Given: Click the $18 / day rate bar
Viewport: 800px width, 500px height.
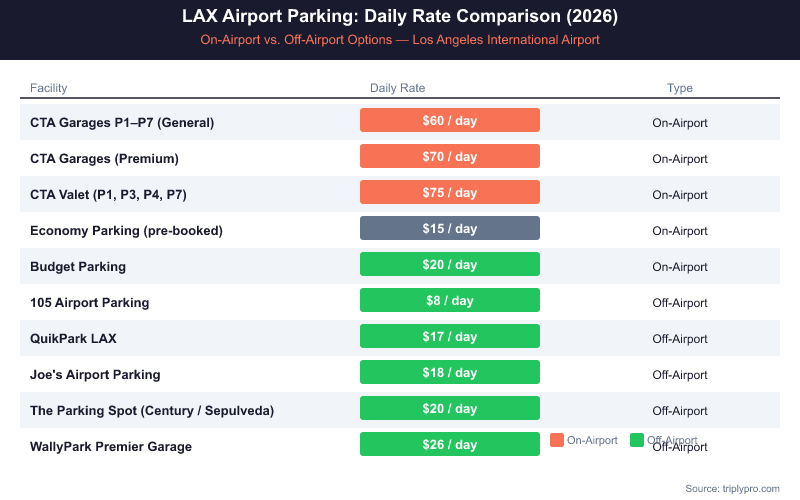Looking at the screenshot, I should point(449,372).
